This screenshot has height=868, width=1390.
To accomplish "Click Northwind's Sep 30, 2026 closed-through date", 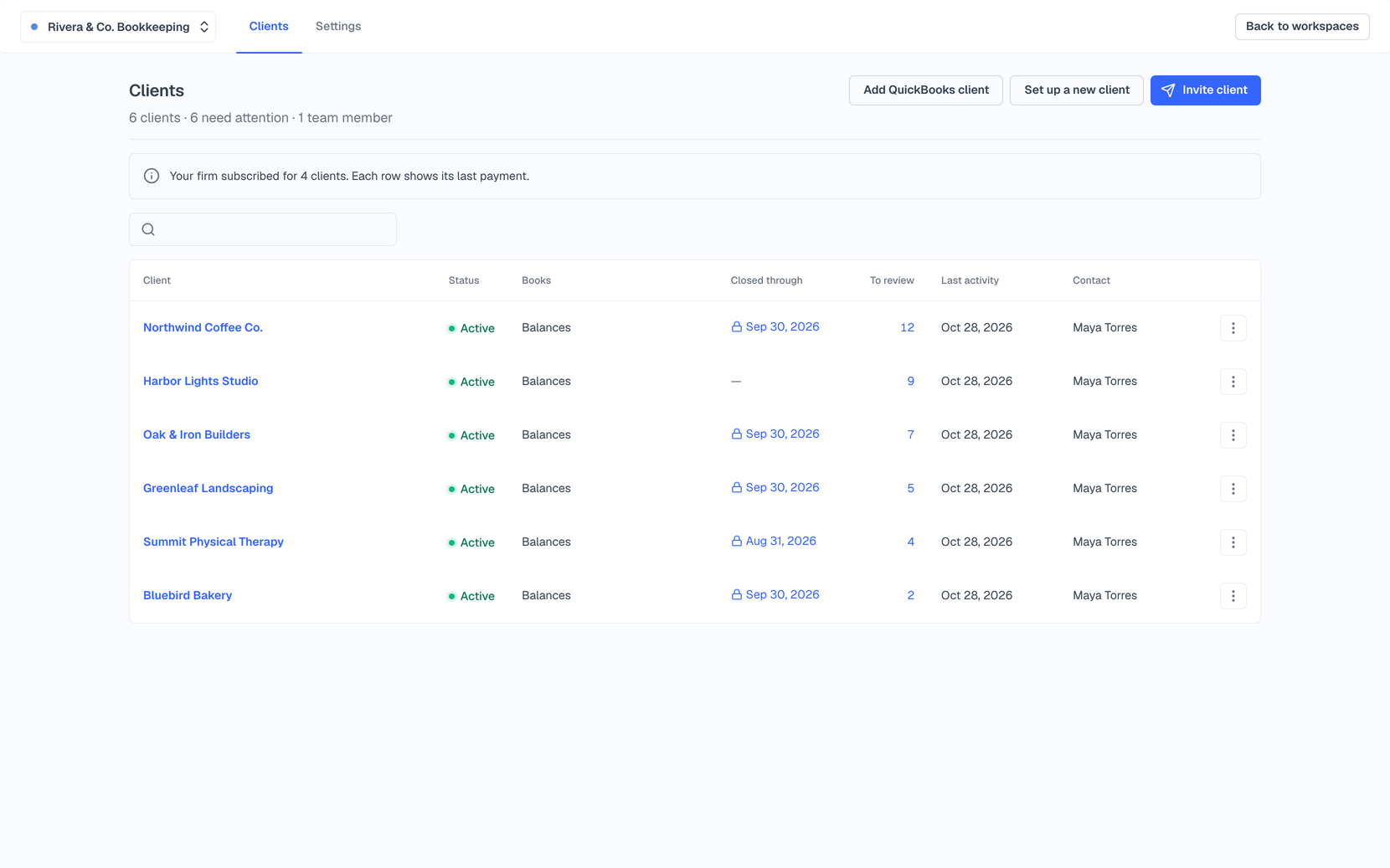I will [775, 326].
